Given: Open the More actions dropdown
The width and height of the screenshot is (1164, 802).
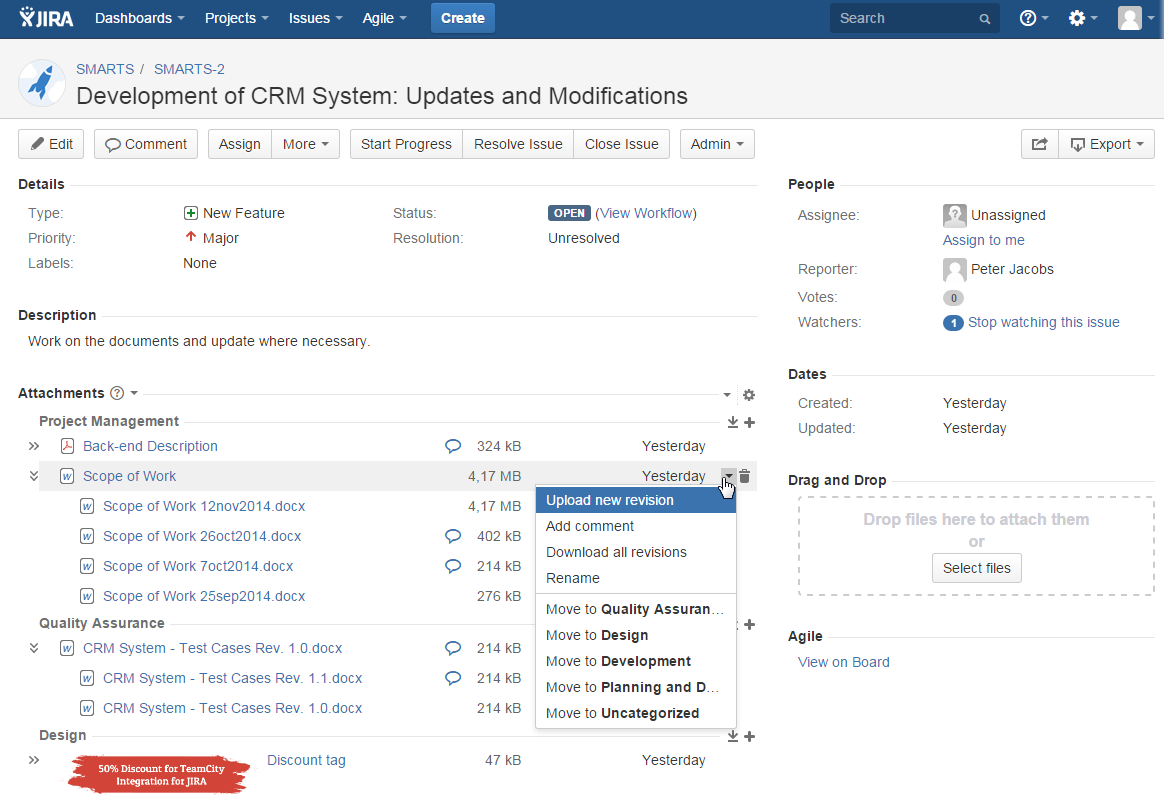Looking at the screenshot, I should (x=306, y=143).
